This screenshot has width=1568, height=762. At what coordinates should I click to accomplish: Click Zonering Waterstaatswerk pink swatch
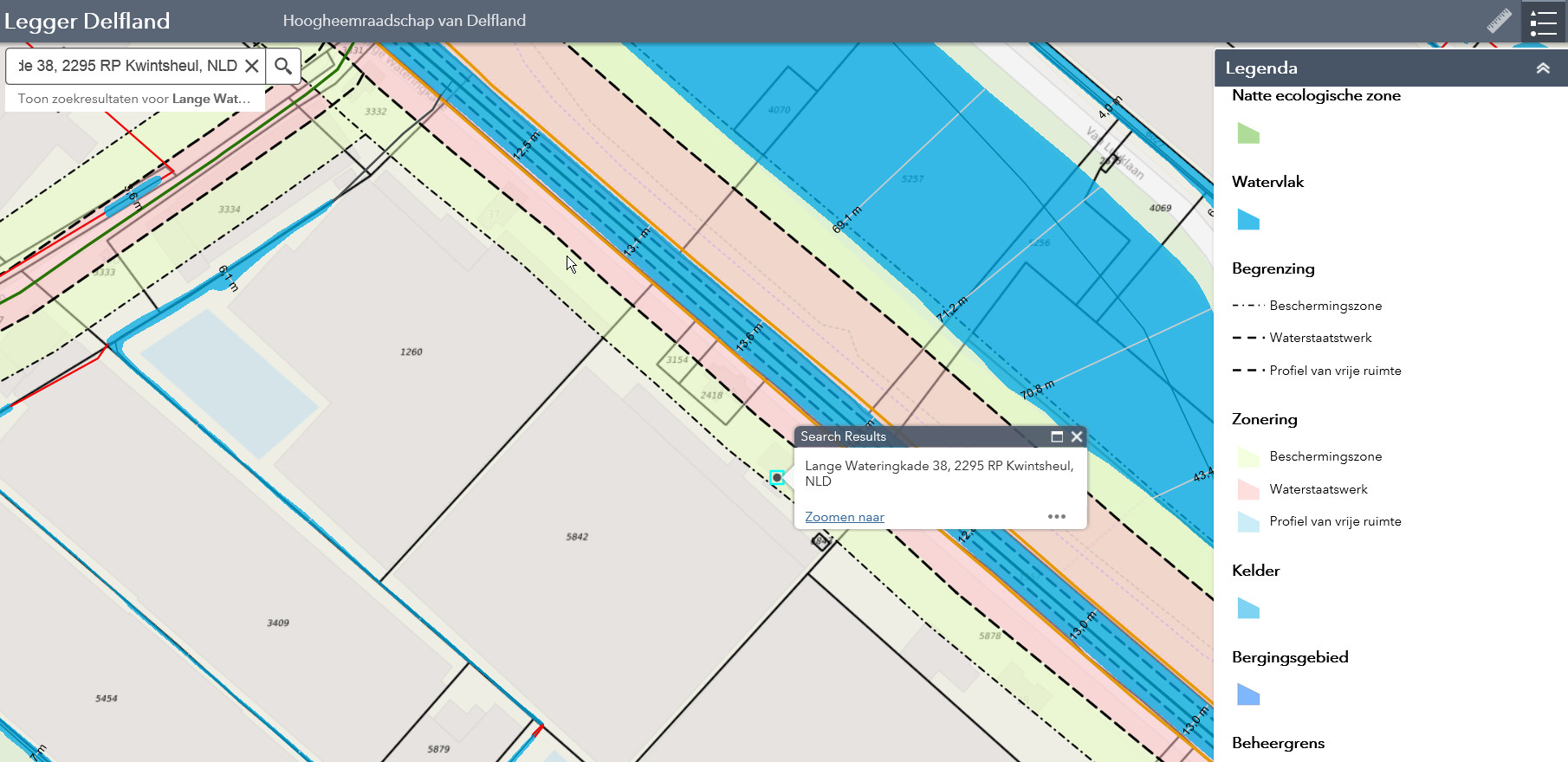[1248, 489]
